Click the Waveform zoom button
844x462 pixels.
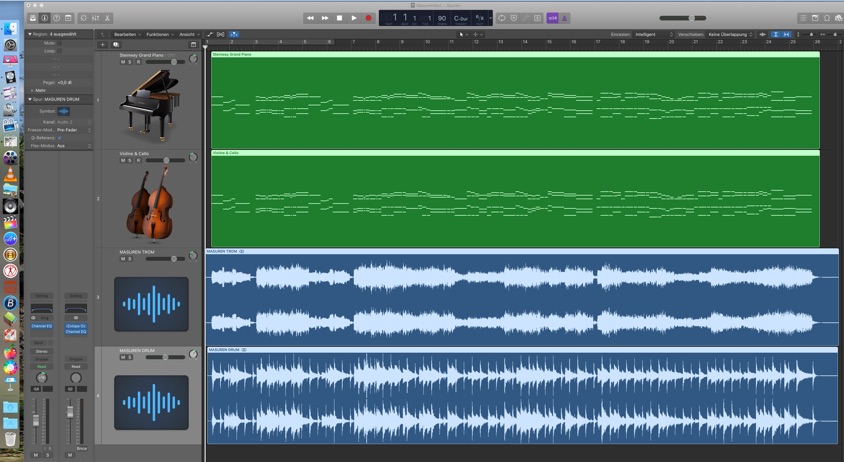pos(763,34)
